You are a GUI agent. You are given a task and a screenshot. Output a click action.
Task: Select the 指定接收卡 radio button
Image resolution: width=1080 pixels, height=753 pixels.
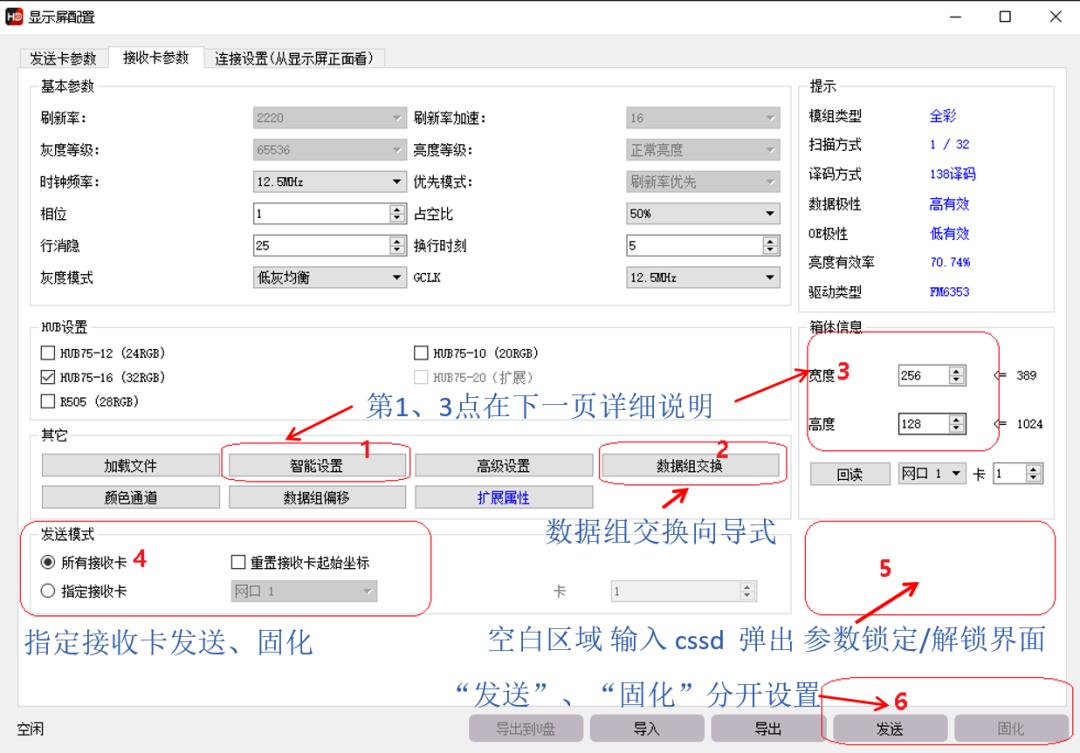point(48,590)
